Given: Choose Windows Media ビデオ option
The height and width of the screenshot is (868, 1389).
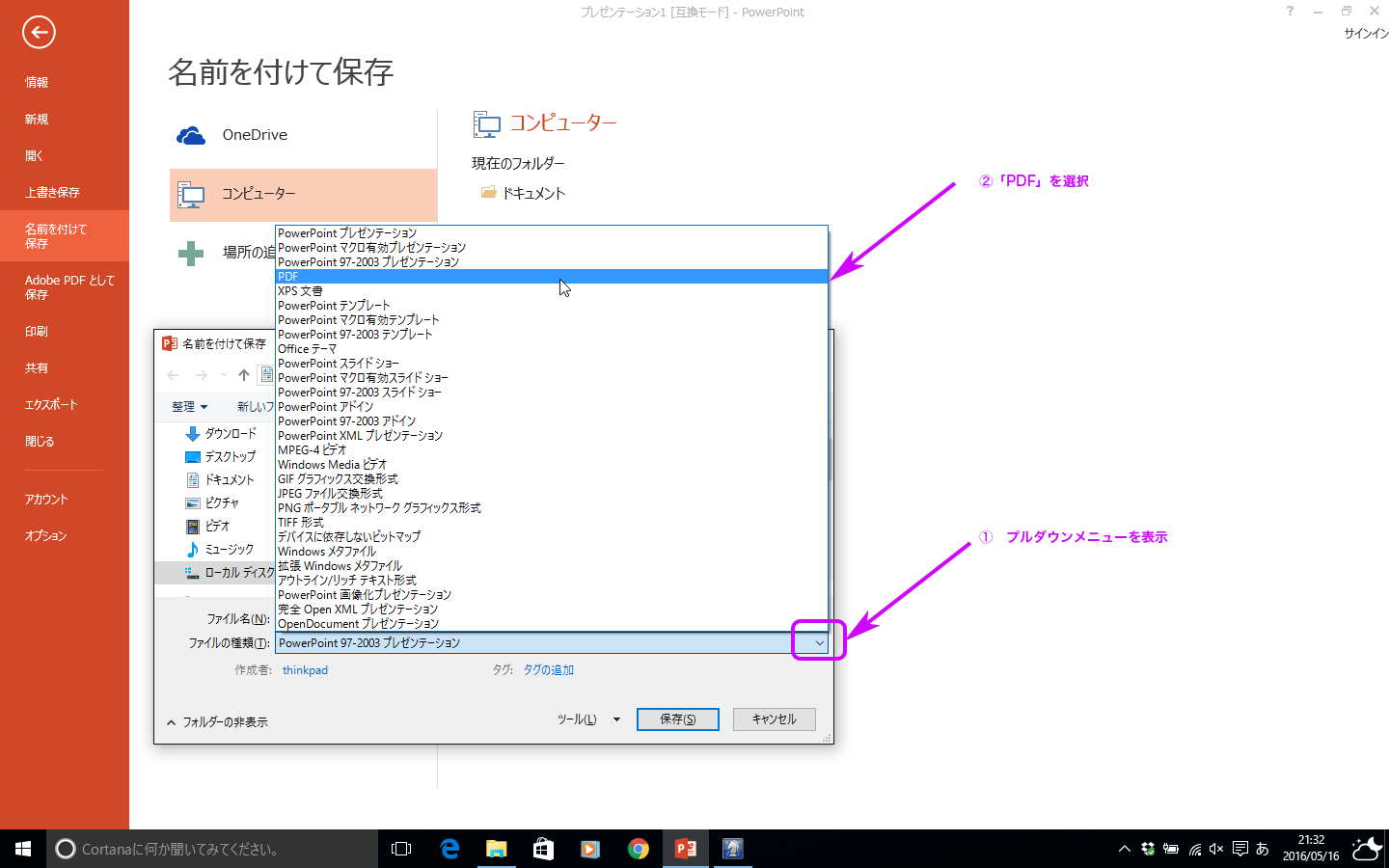Looking at the screenshot, I should (552, 465).
